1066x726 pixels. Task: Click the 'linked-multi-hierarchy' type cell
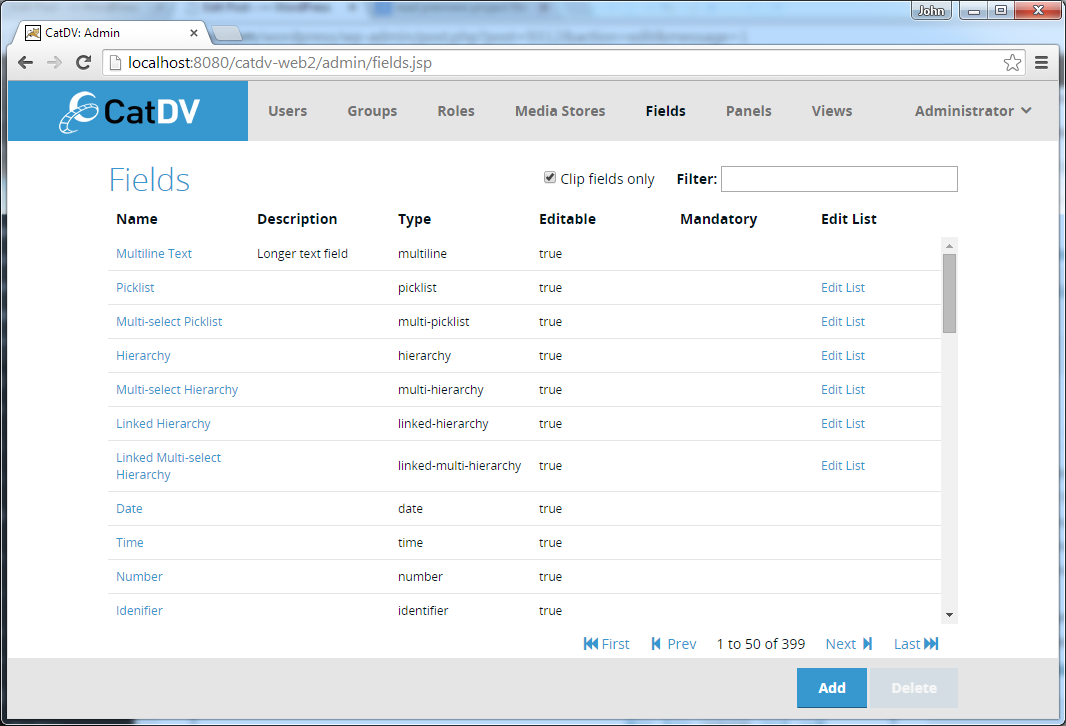click(460, 466)
